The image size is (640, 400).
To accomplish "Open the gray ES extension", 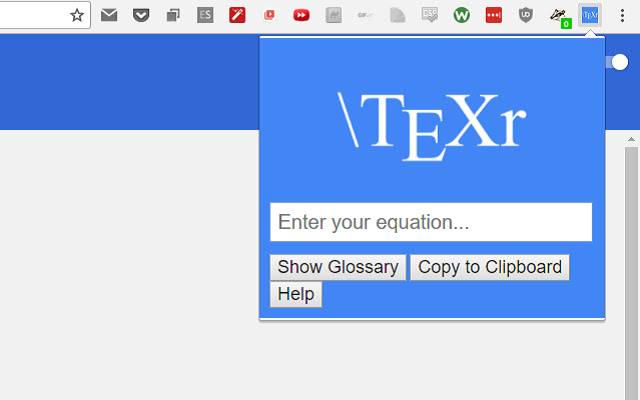I will (205, 16).
